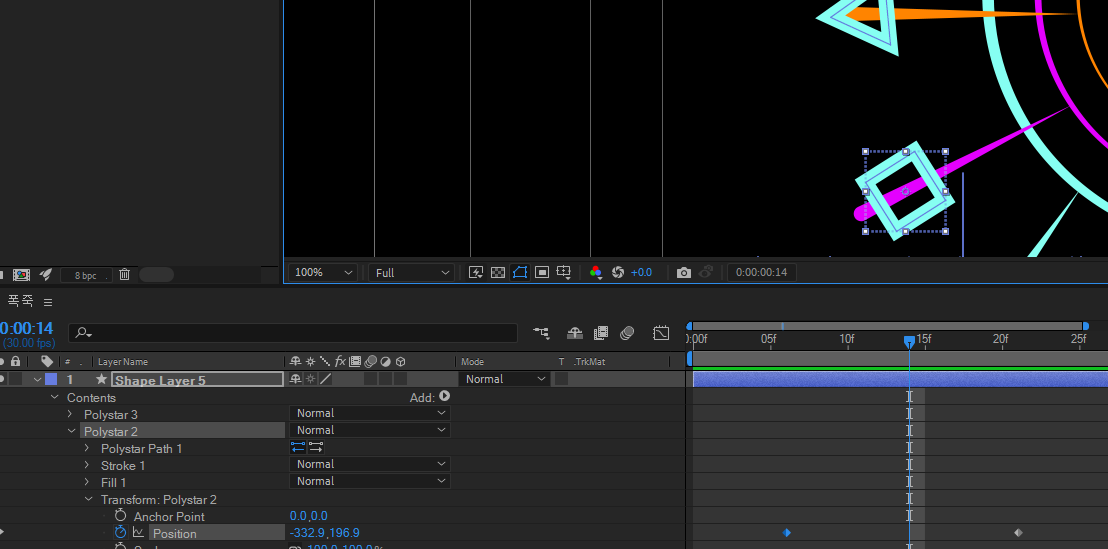Open Polystar 3 Normal blend dropdown
The width and height of the screenshot is (1108, 549).
pos(370,413)
